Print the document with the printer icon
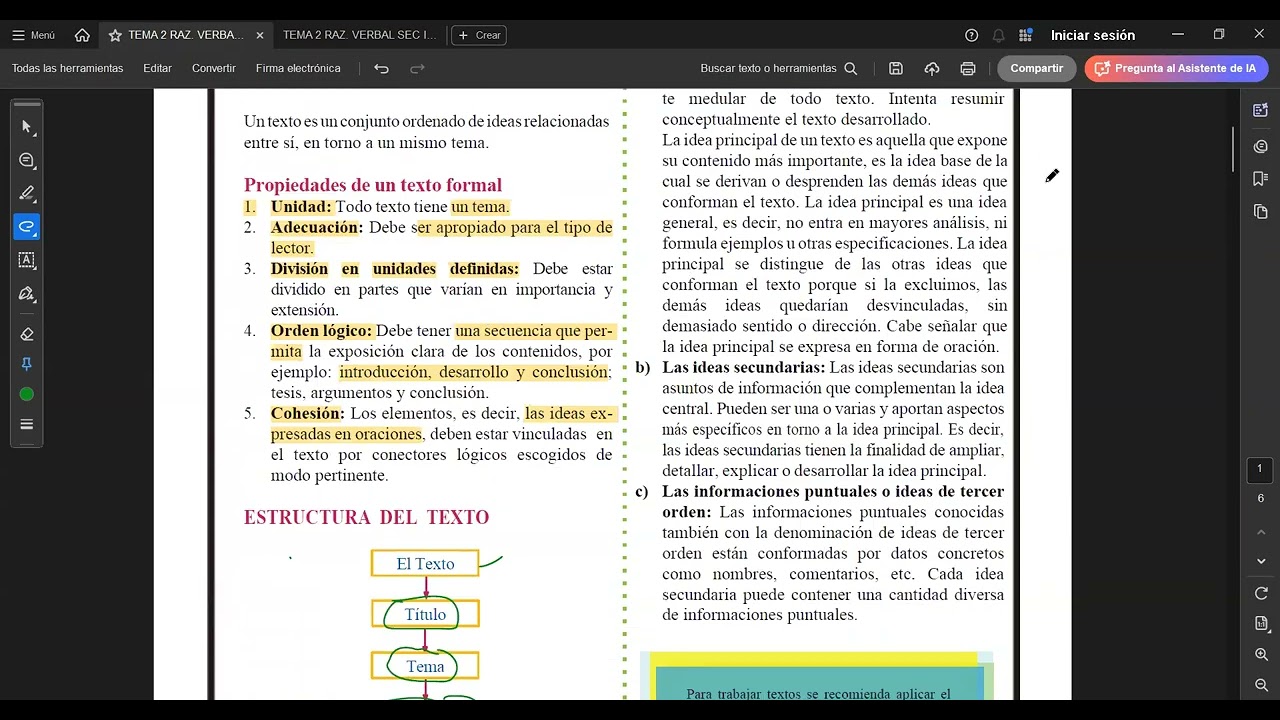This screenshot has width=1280, height=720. tap(968, 68)
